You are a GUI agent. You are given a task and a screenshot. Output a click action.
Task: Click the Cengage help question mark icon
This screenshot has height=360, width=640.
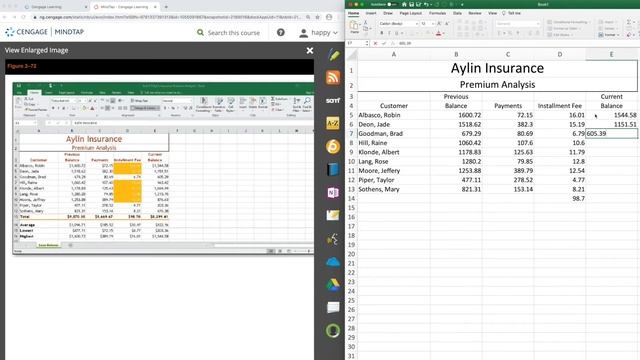(281, 32)
